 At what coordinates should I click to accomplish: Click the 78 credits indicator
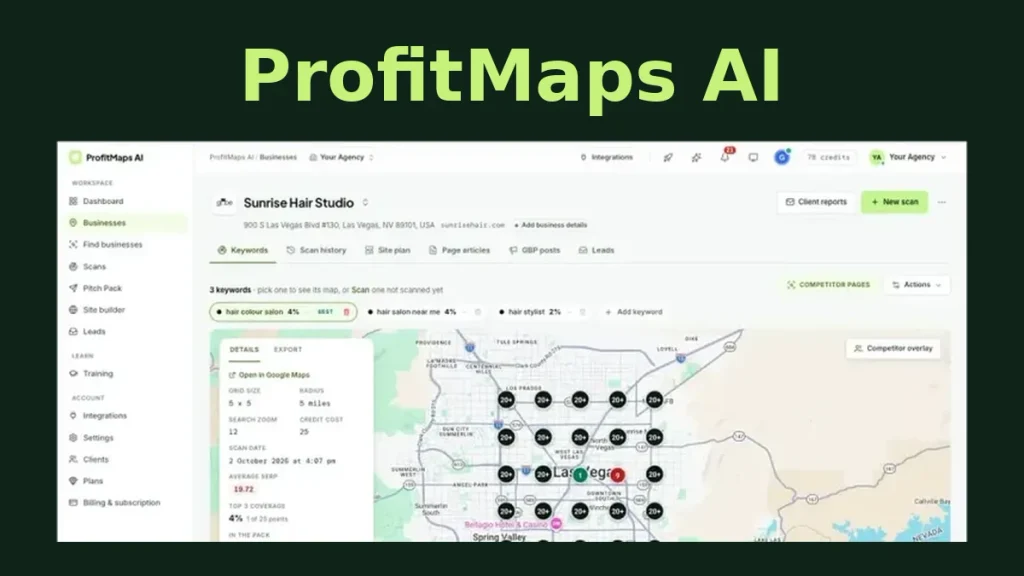828,157
